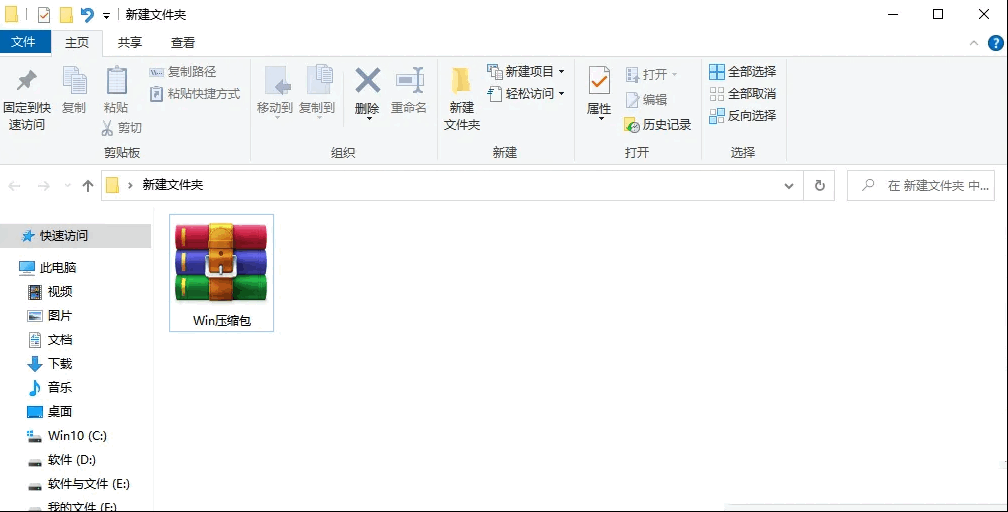Image resolution: width=1008 pixels, height=512 pixels.
Task: Expand the 删除 dropdown arrow
Action: (x=368, y=118)
